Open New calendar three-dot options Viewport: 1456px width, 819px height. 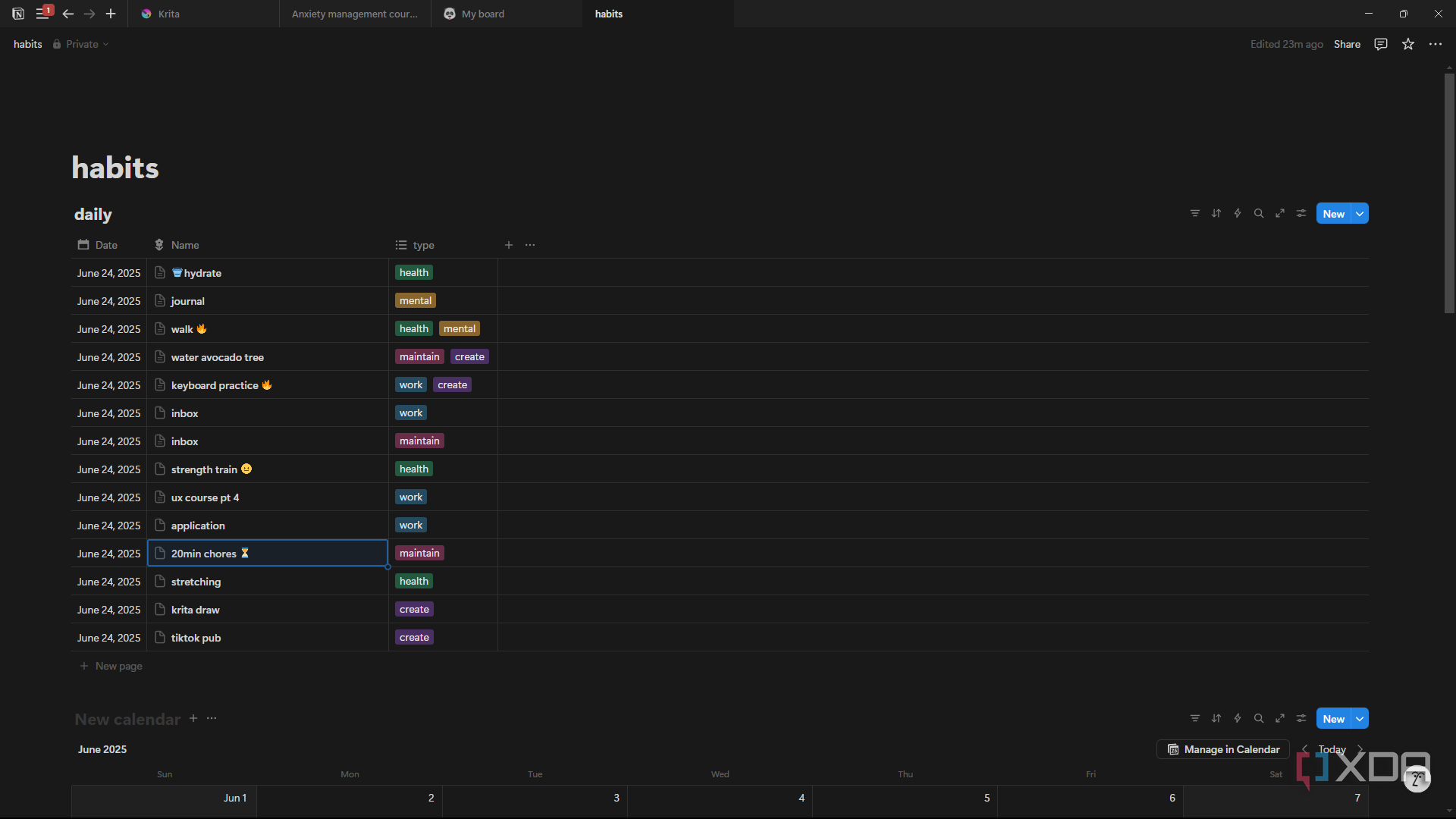212,718
